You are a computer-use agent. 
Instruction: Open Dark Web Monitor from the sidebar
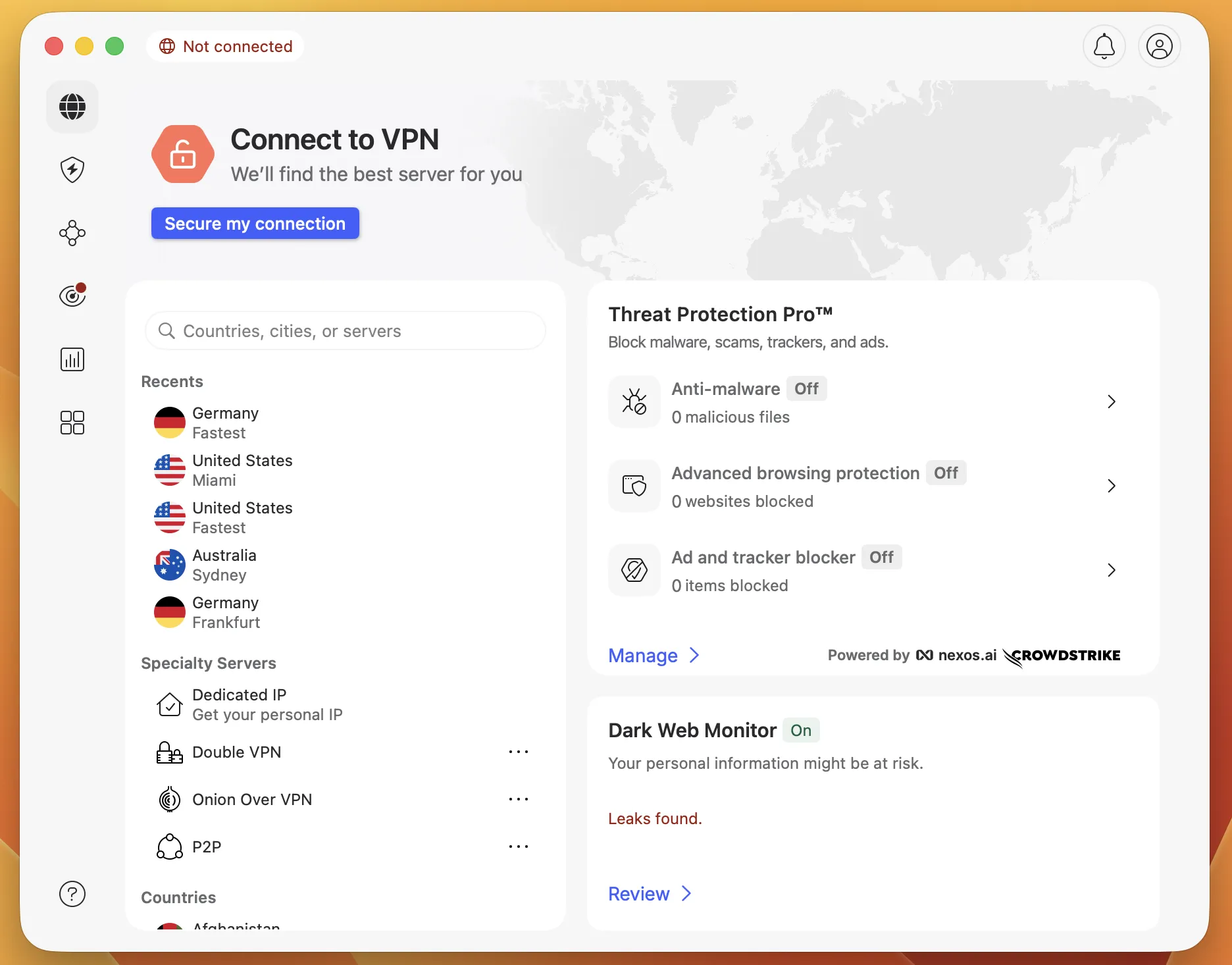pyautogui.click(x=72, y=296)
